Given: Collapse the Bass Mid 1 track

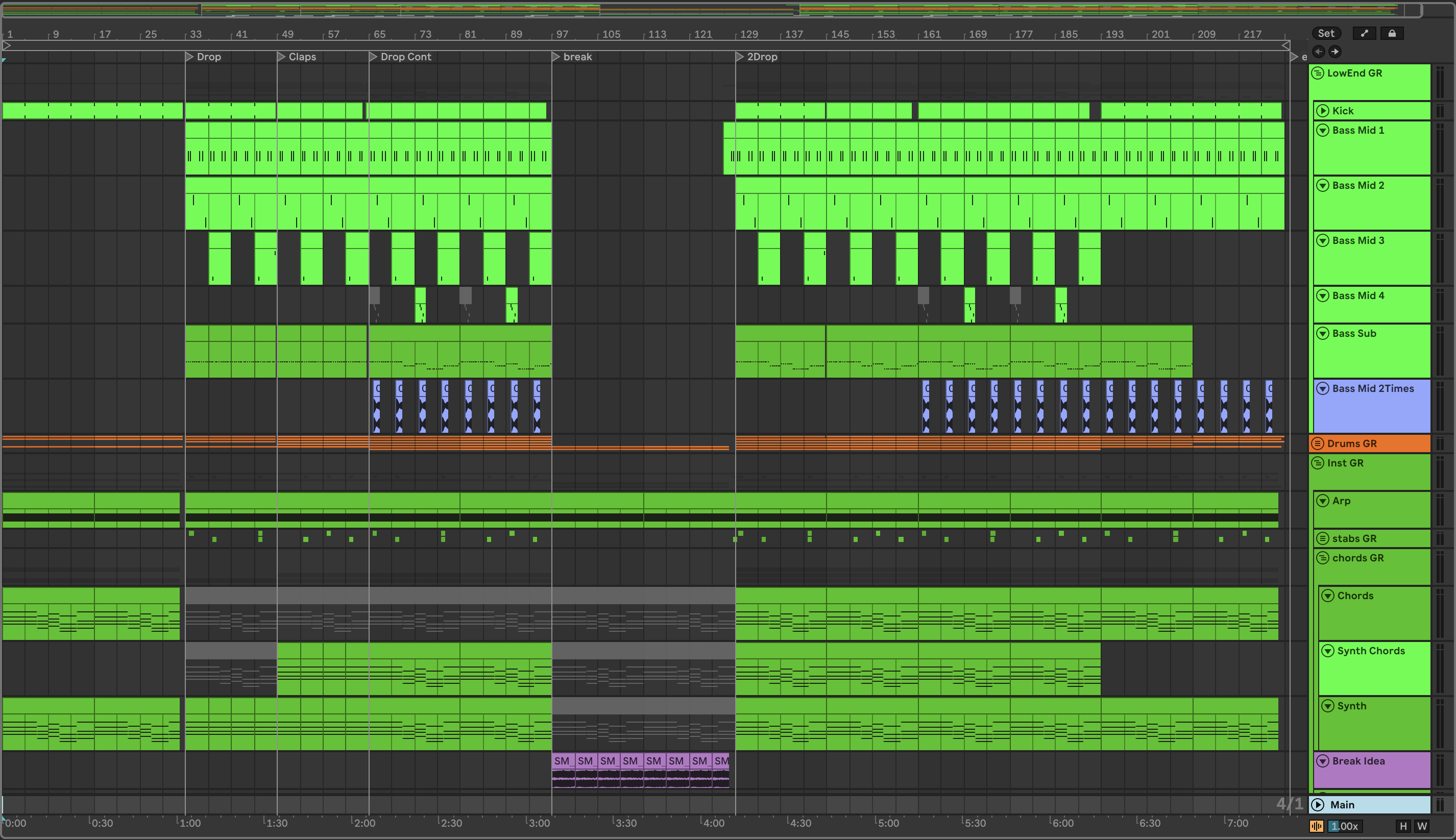Looking at the screenshot, I should pyautogui.click(x=1323, y=130).
